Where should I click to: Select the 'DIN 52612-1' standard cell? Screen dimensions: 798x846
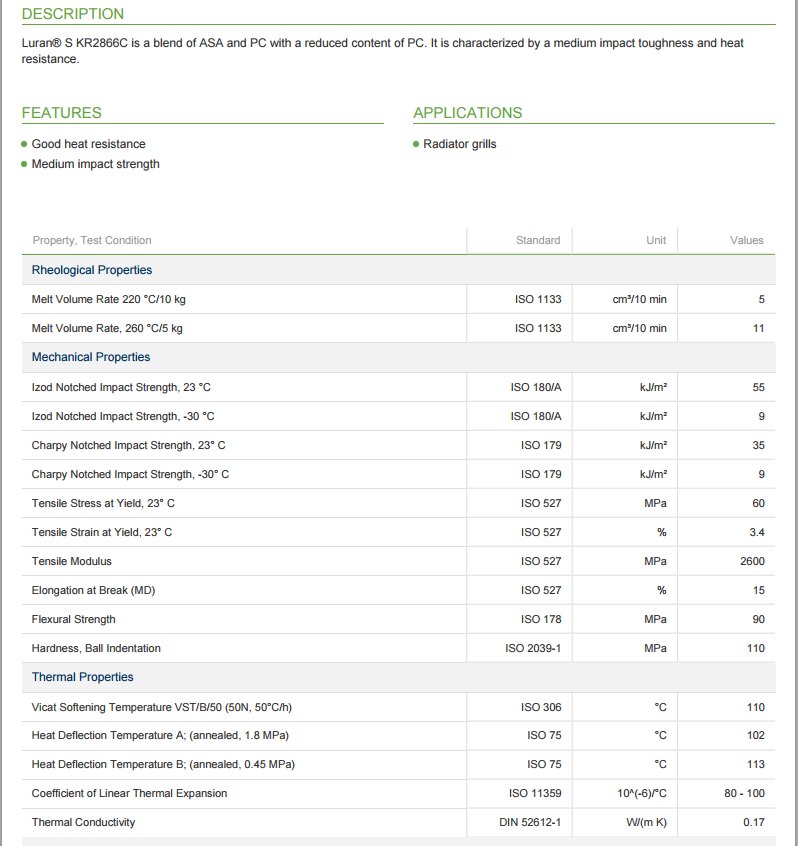click(x=530, y=822)
